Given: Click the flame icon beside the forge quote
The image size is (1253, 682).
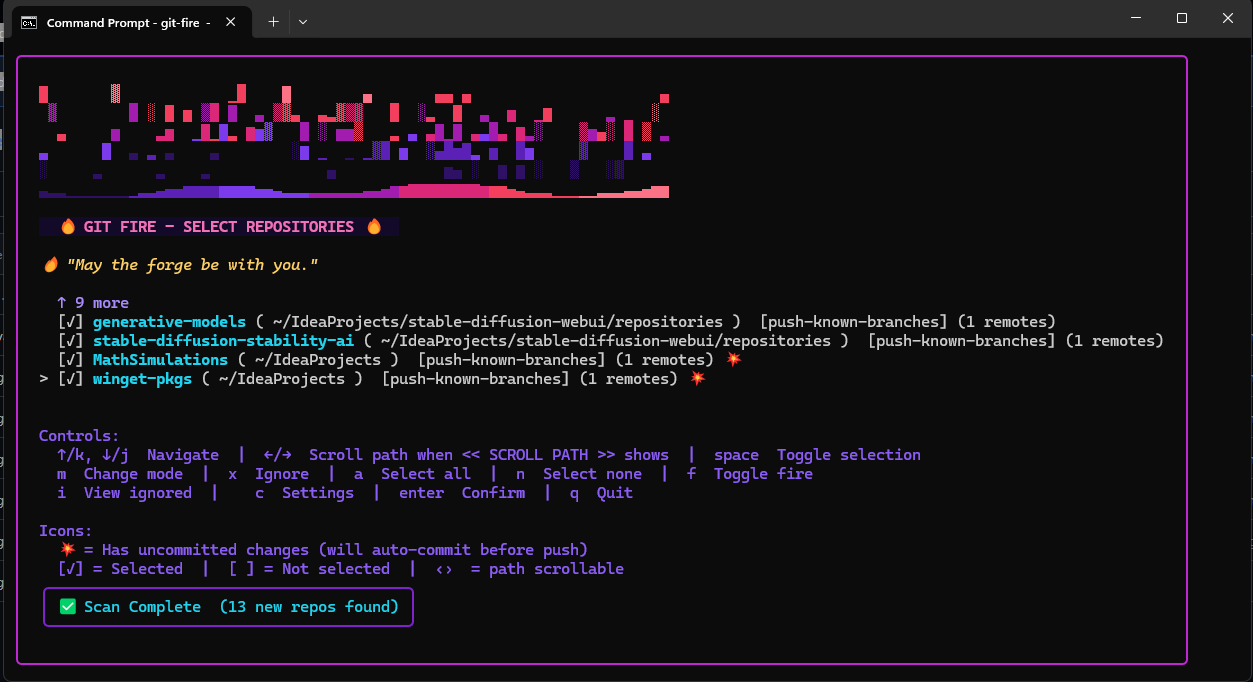Looking at the screenshot, I should pyautogui.click(x=50, y=263).
